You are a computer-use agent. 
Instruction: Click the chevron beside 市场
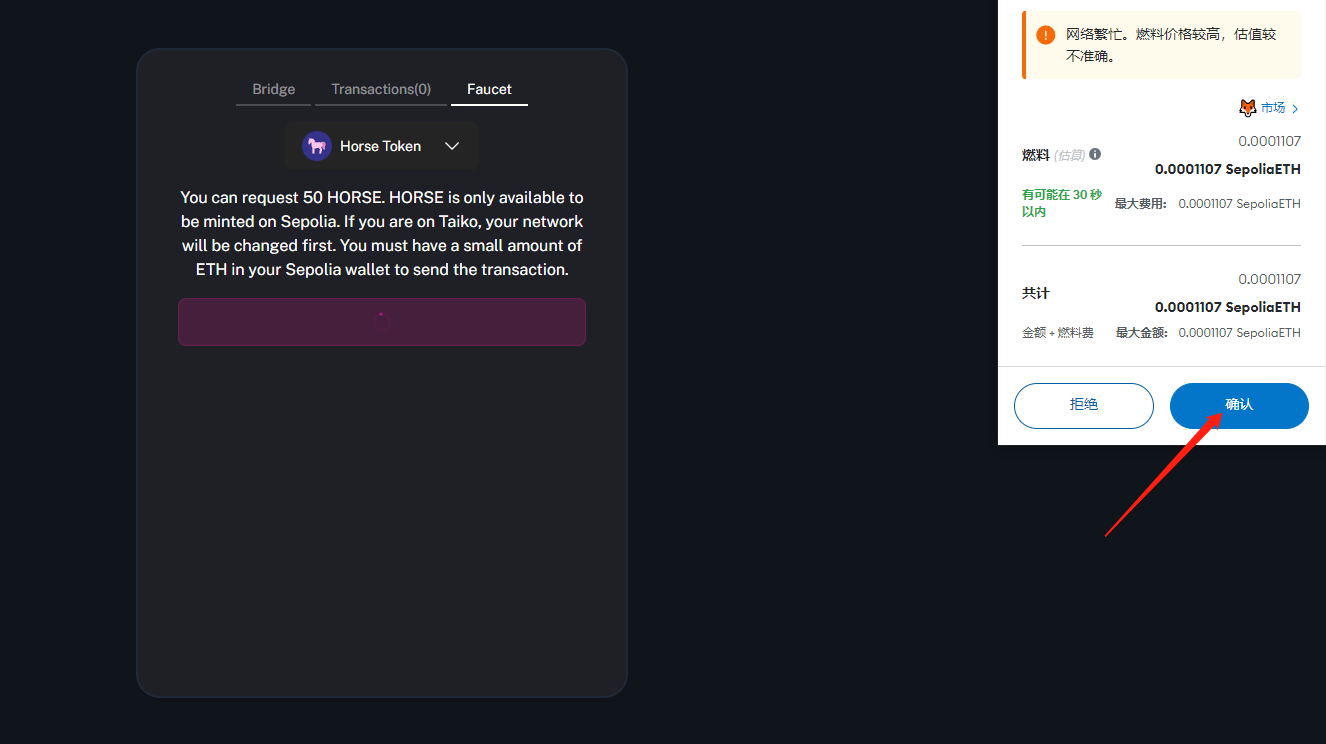click(1295, 108)
